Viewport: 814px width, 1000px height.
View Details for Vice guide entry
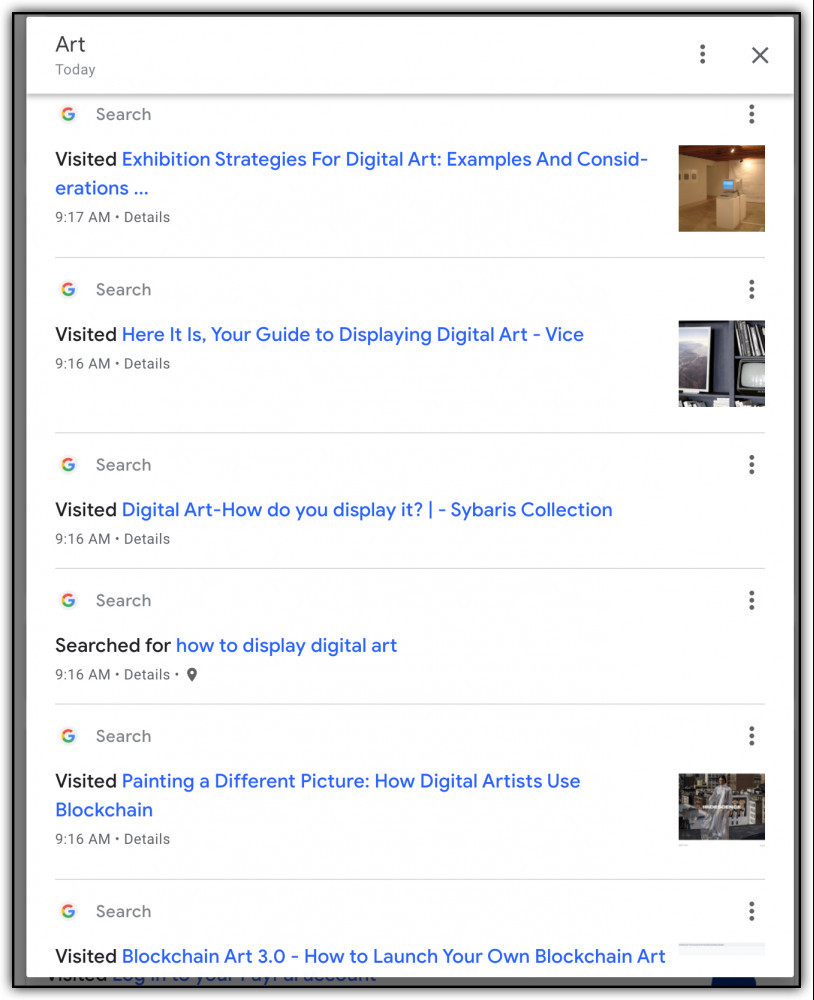147,364
